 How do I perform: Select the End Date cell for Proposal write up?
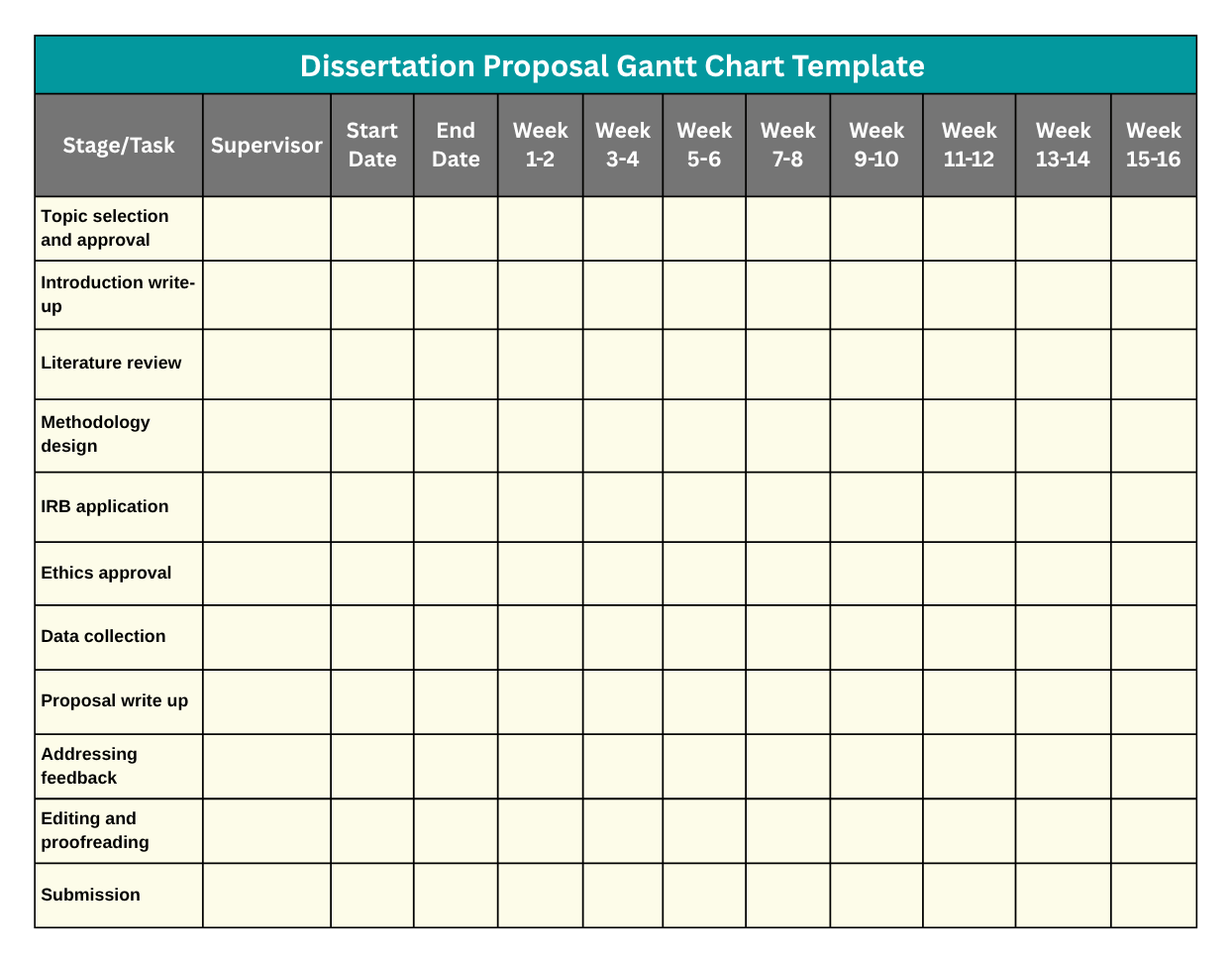click(455, 701)
